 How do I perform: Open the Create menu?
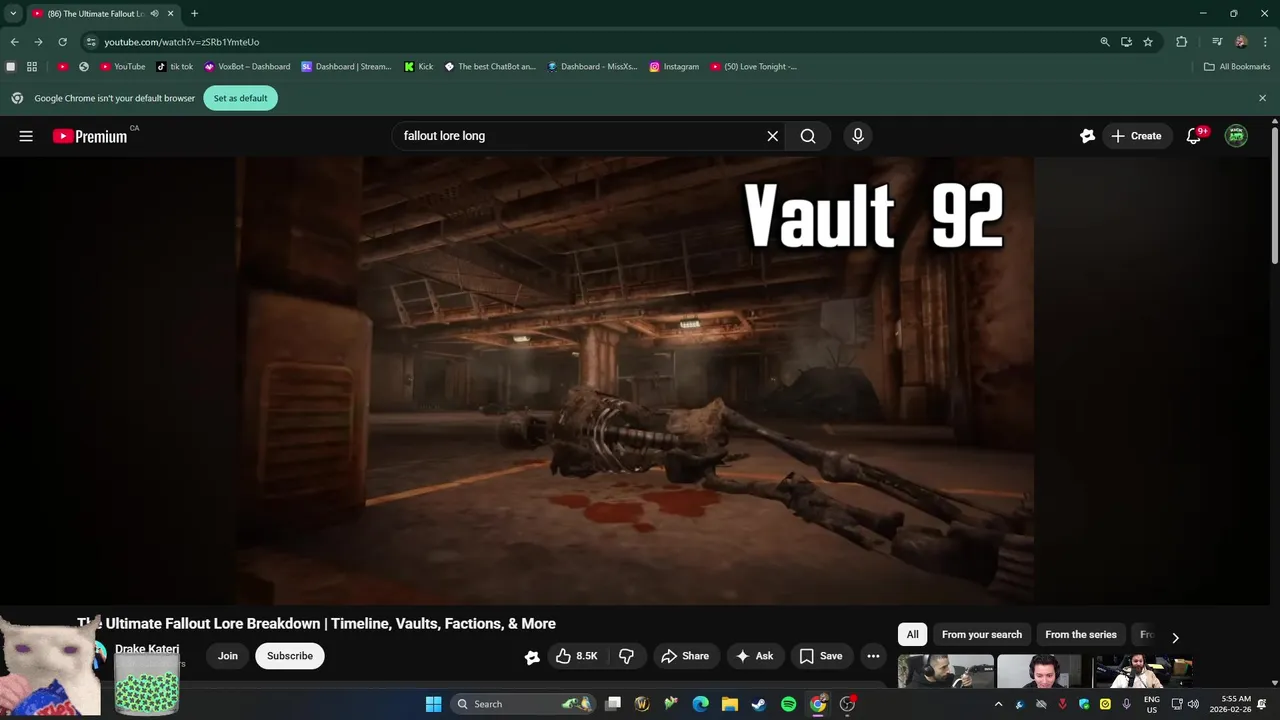(1137, 136)
